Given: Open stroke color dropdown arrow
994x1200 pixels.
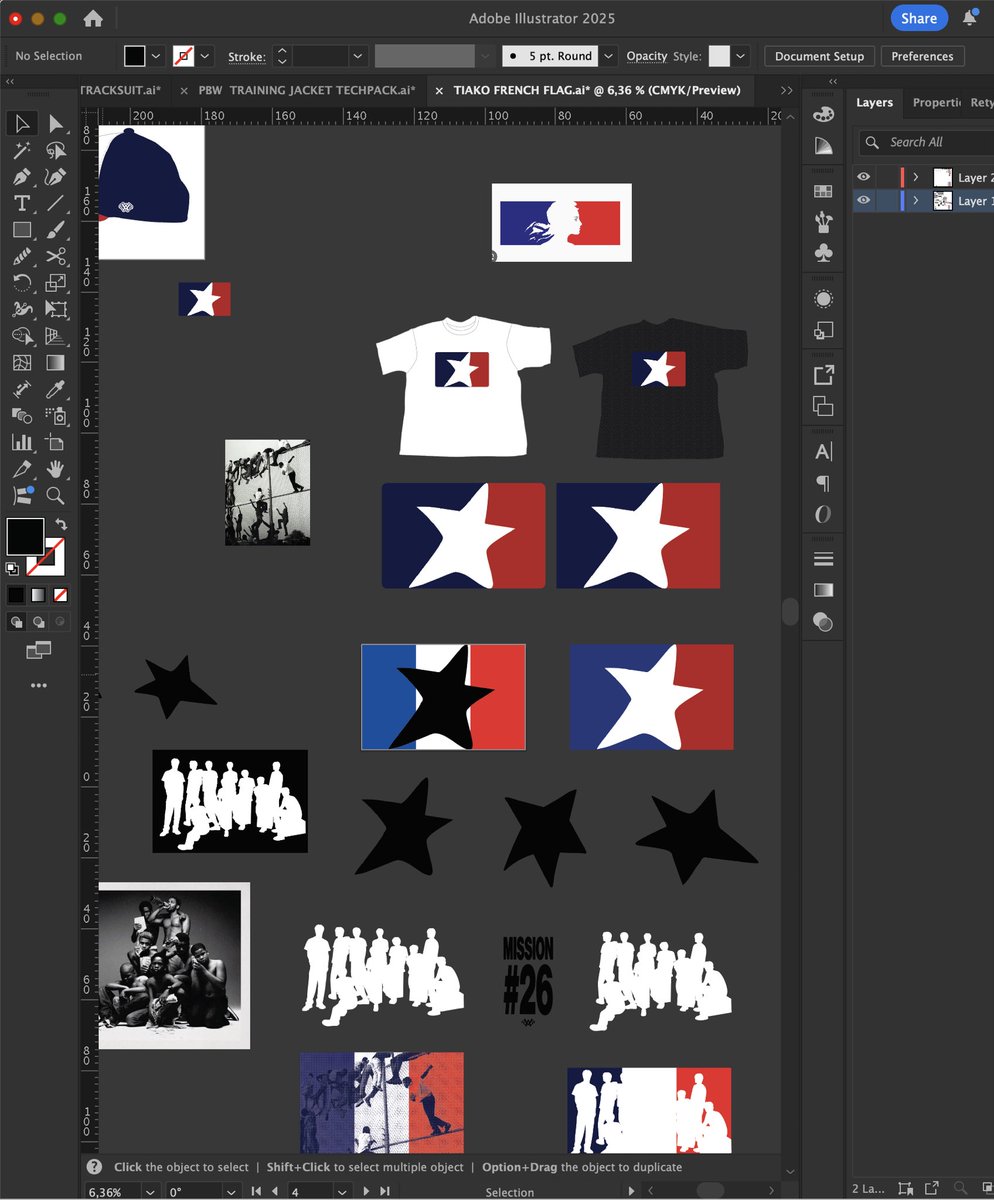Looking at the screenshot, I should click(x=206, y=56).
